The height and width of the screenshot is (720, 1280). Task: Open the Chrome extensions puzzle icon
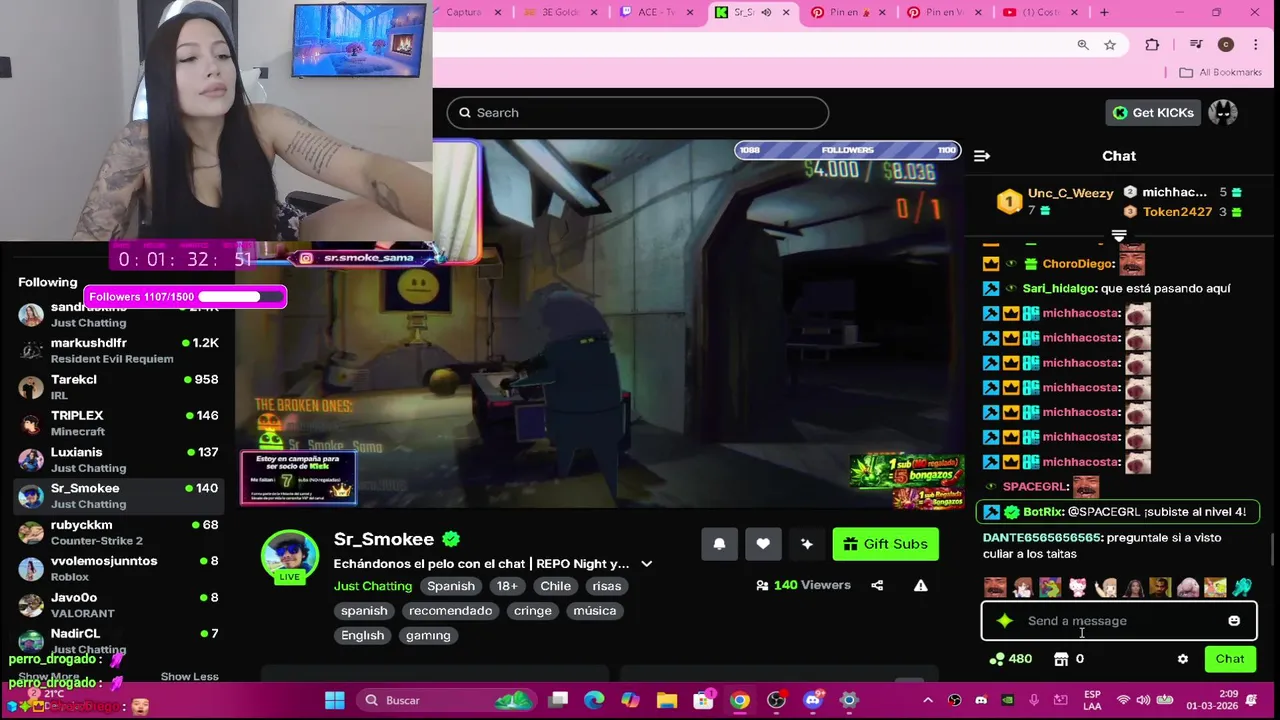1152,45
